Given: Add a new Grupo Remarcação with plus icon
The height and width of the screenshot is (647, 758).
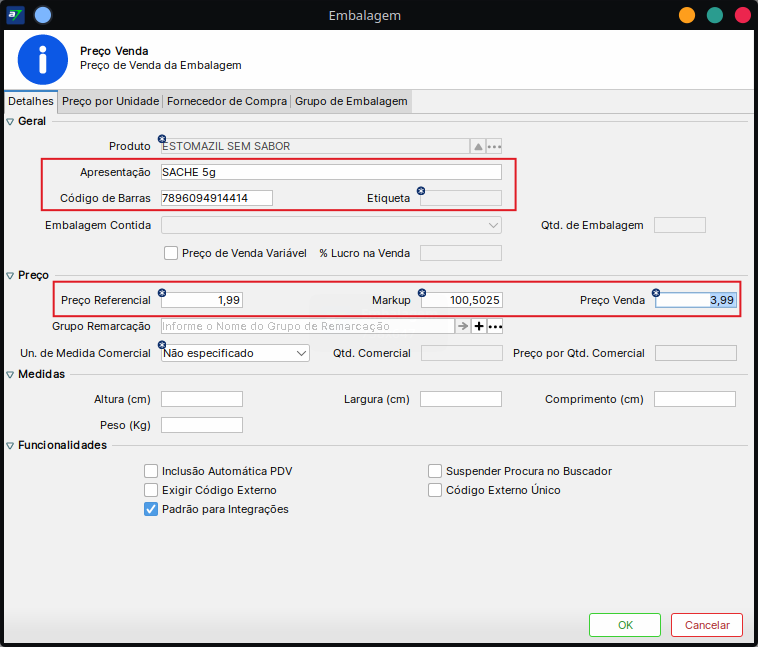Looking at the screenshot, I should [478, 326].
